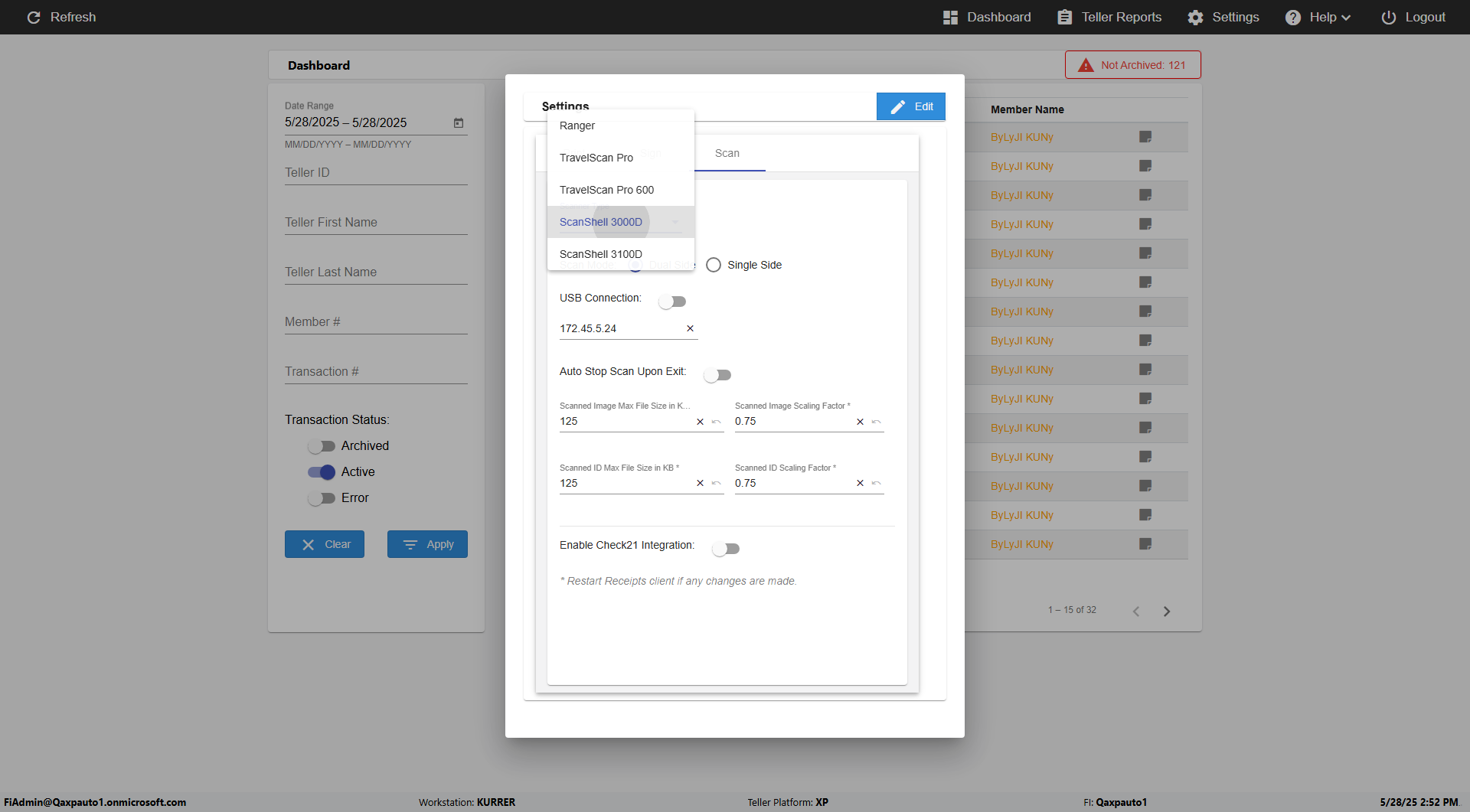The height and width of the screenshot is (812, 1470).
Task: Go to next page of results
Action: click(x=1167, y=611)
